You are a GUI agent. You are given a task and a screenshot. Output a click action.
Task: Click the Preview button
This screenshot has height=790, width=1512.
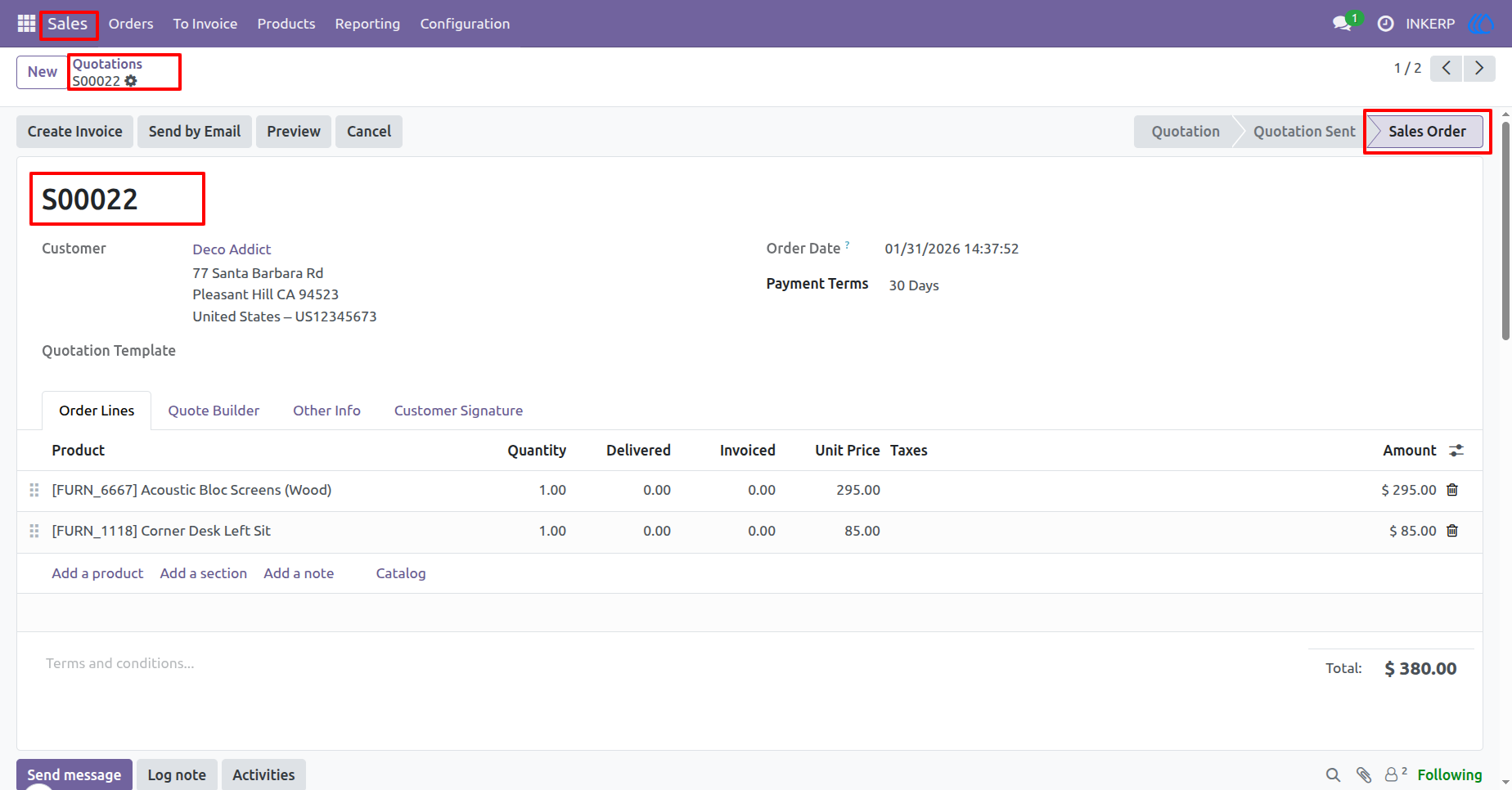click(294, 132)
